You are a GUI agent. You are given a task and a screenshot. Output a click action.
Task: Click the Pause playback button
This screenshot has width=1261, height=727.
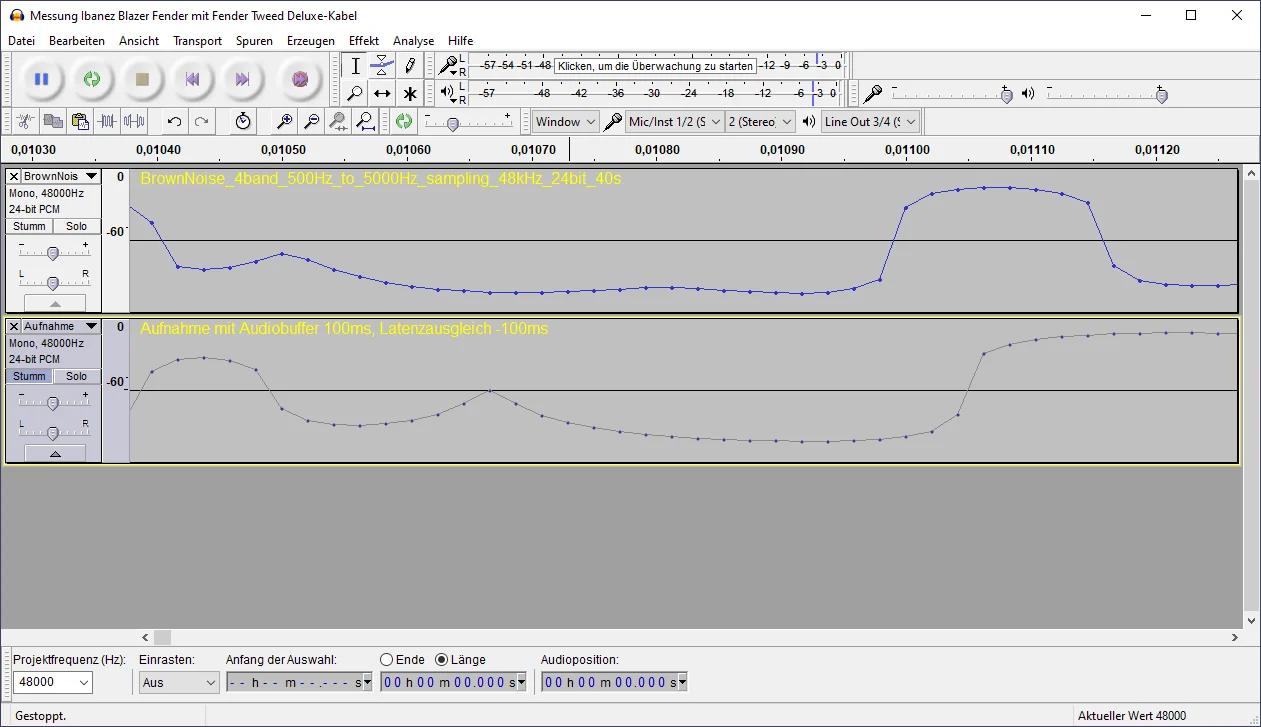click(x=42, y=79)
